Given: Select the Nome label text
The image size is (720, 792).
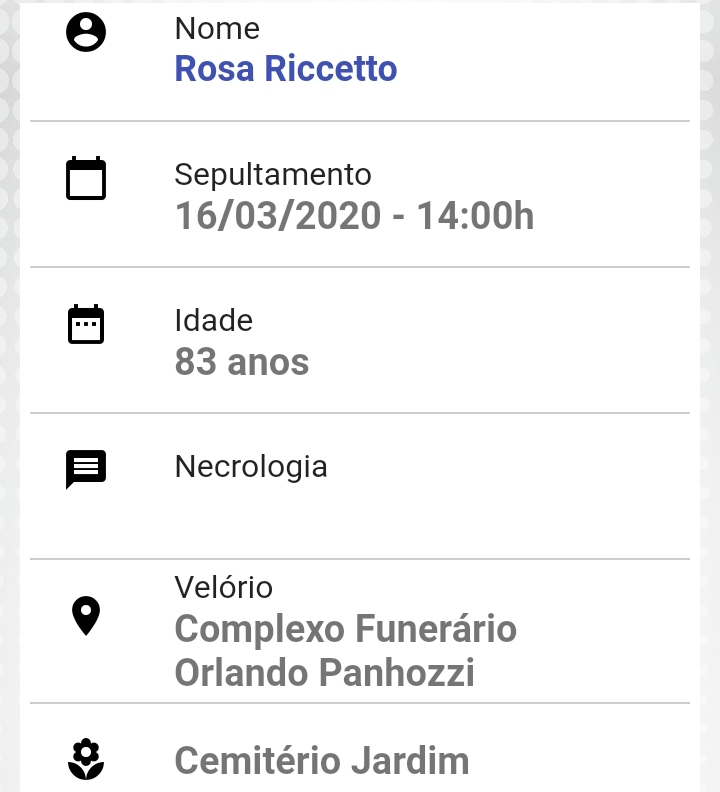Looking at the screenshot, I should [x=217, y=28].
